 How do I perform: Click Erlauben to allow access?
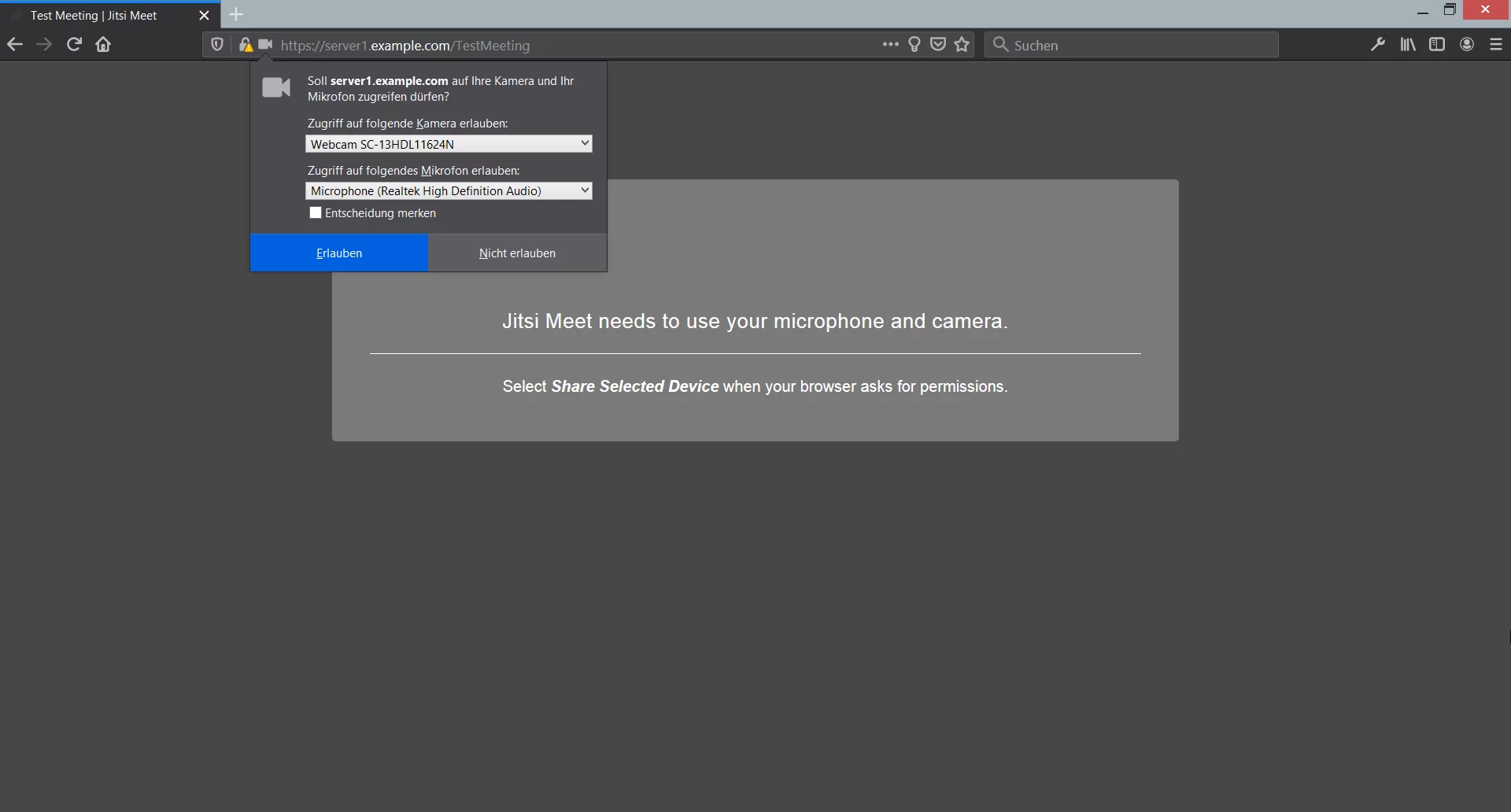(x=339, y=253)
